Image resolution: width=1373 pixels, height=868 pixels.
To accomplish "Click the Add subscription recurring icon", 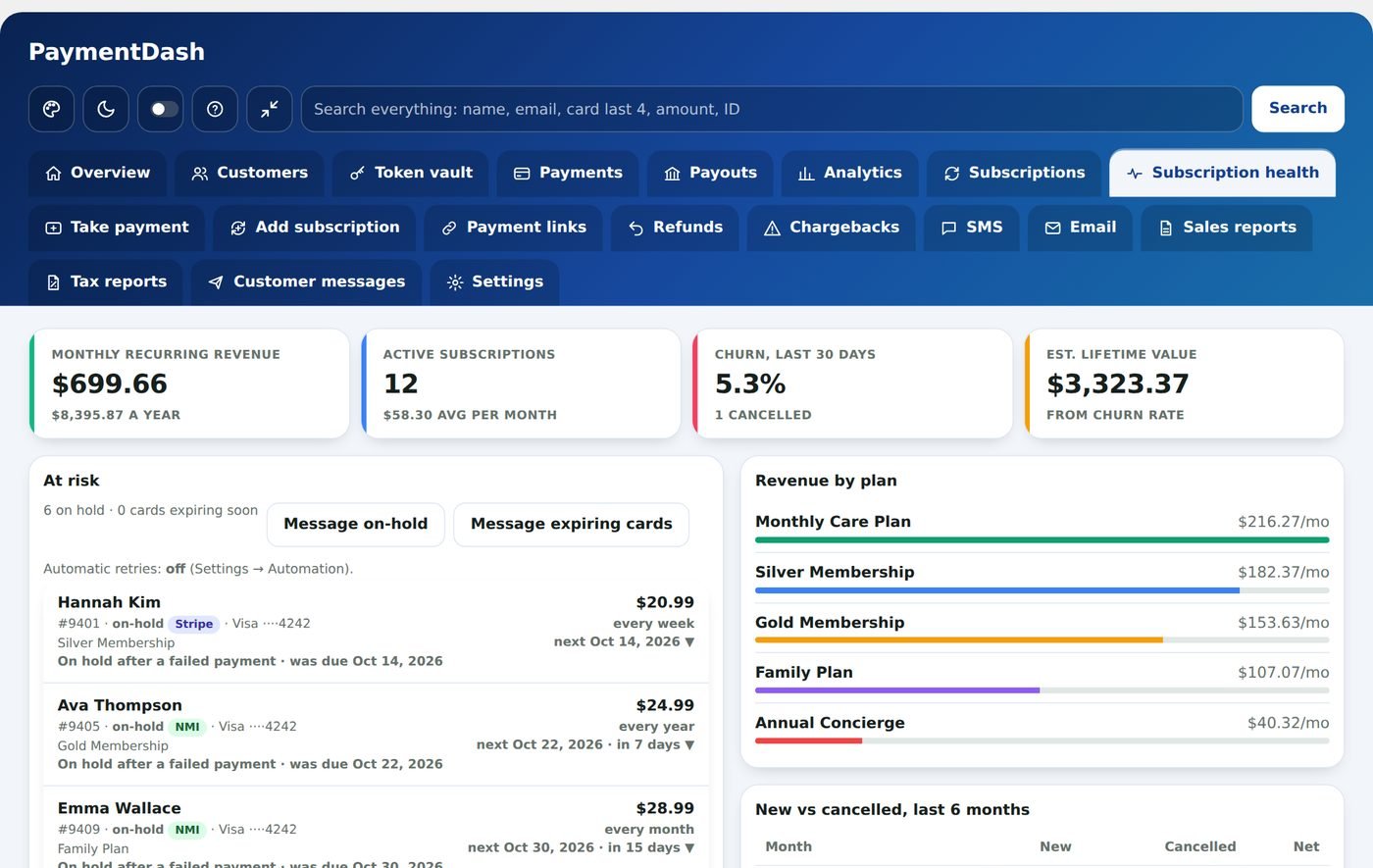I will pyautogui.click(x=238, y=228).
